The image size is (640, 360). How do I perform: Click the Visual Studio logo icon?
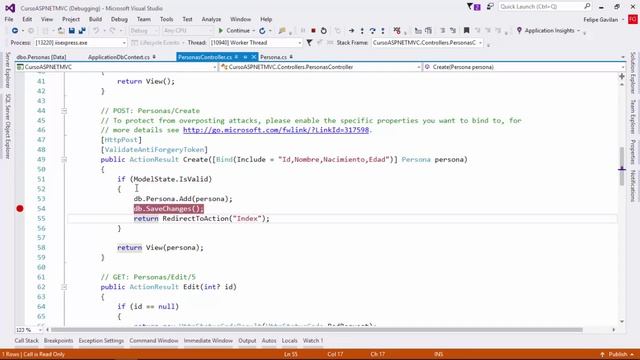10,8
